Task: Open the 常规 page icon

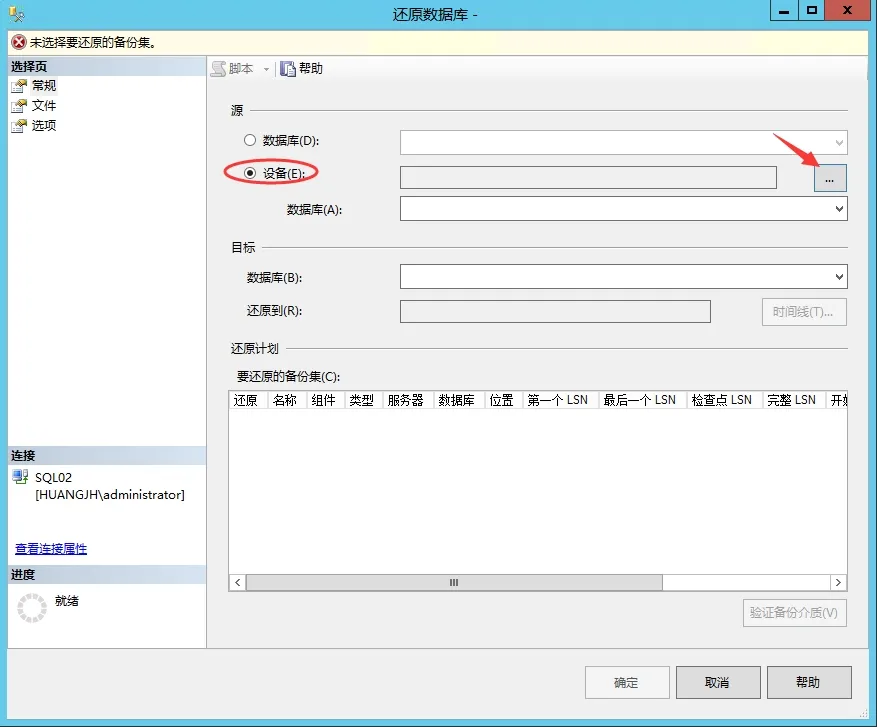Action: pyautogui.click(x=19, y=86)
